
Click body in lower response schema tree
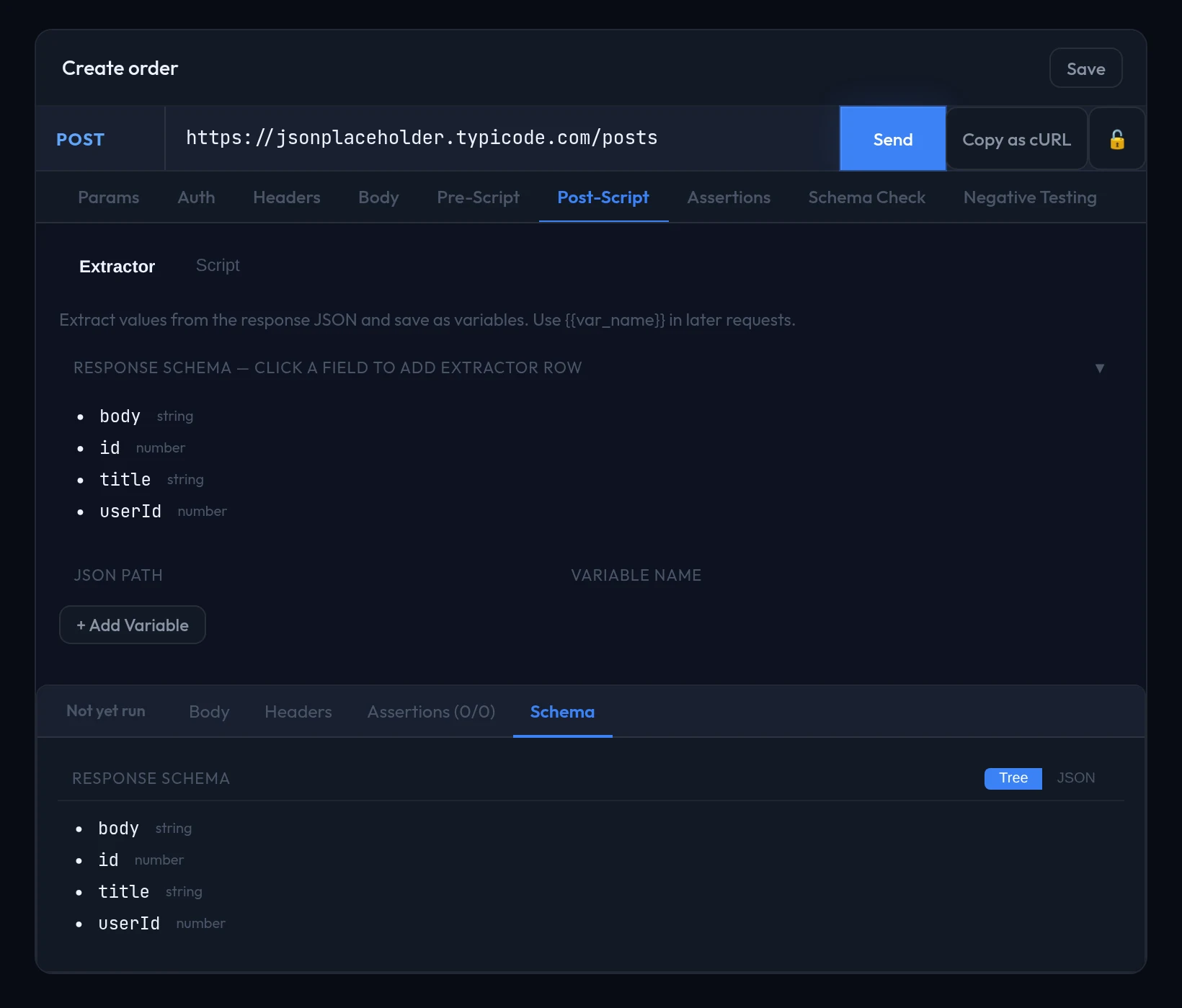click(x=118, y=829)
